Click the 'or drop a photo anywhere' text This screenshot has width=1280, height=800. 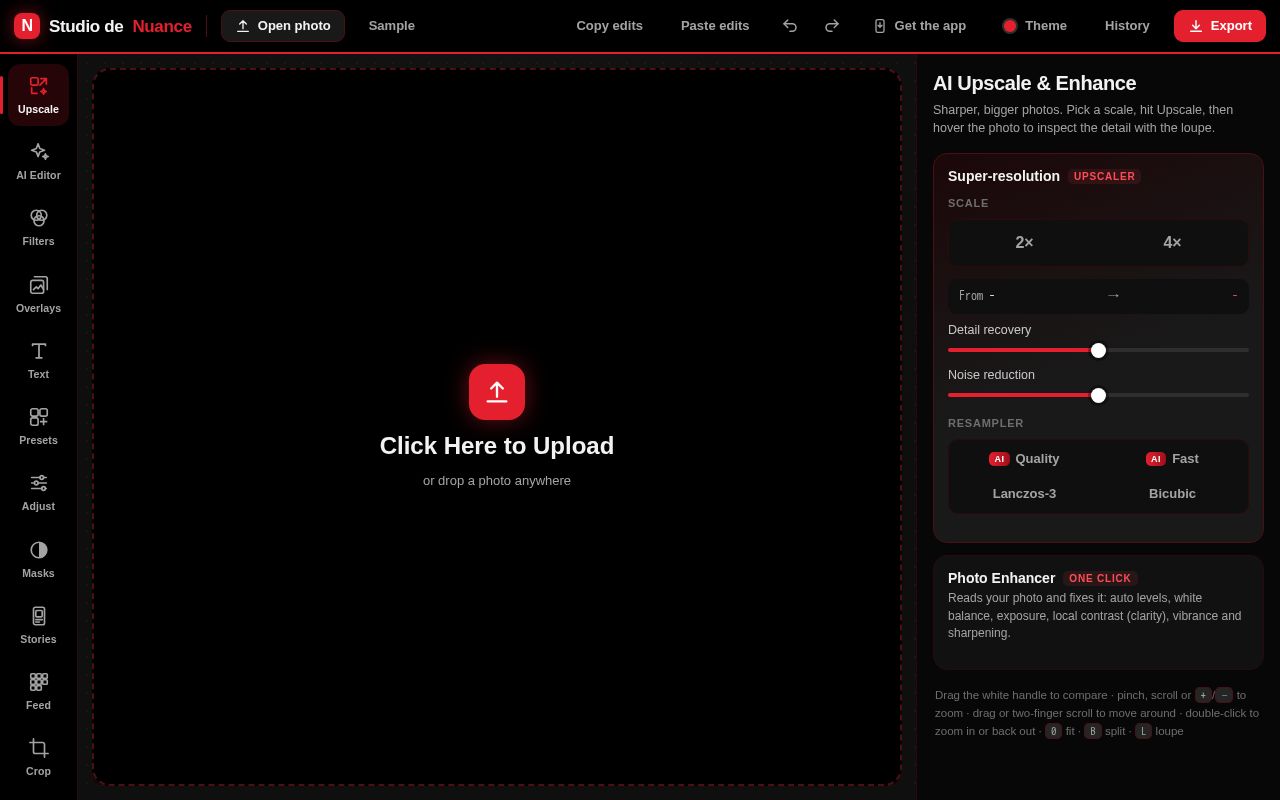(x=497, y=480)
